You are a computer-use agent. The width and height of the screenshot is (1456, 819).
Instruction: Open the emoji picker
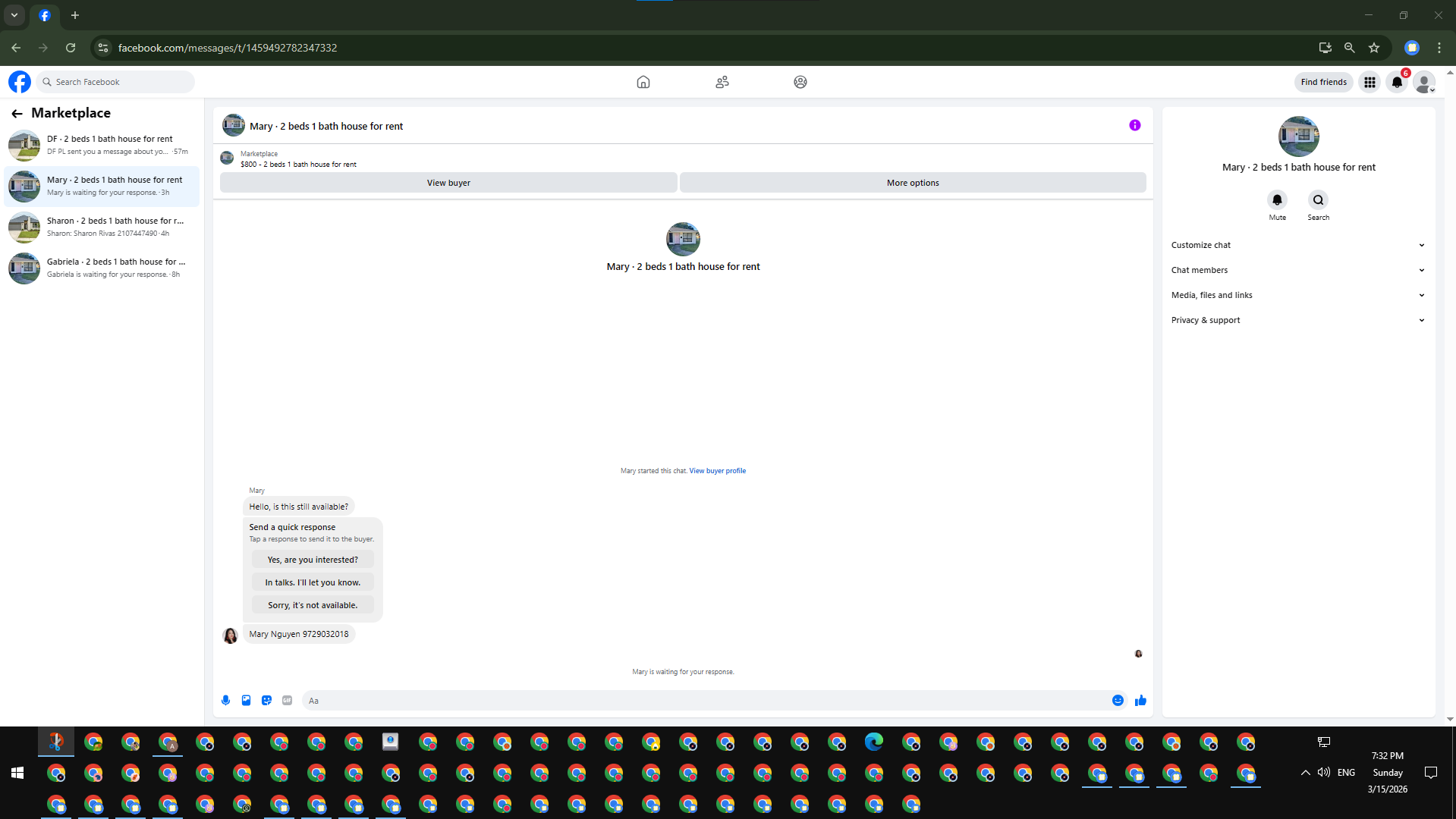coord(1118,701)
